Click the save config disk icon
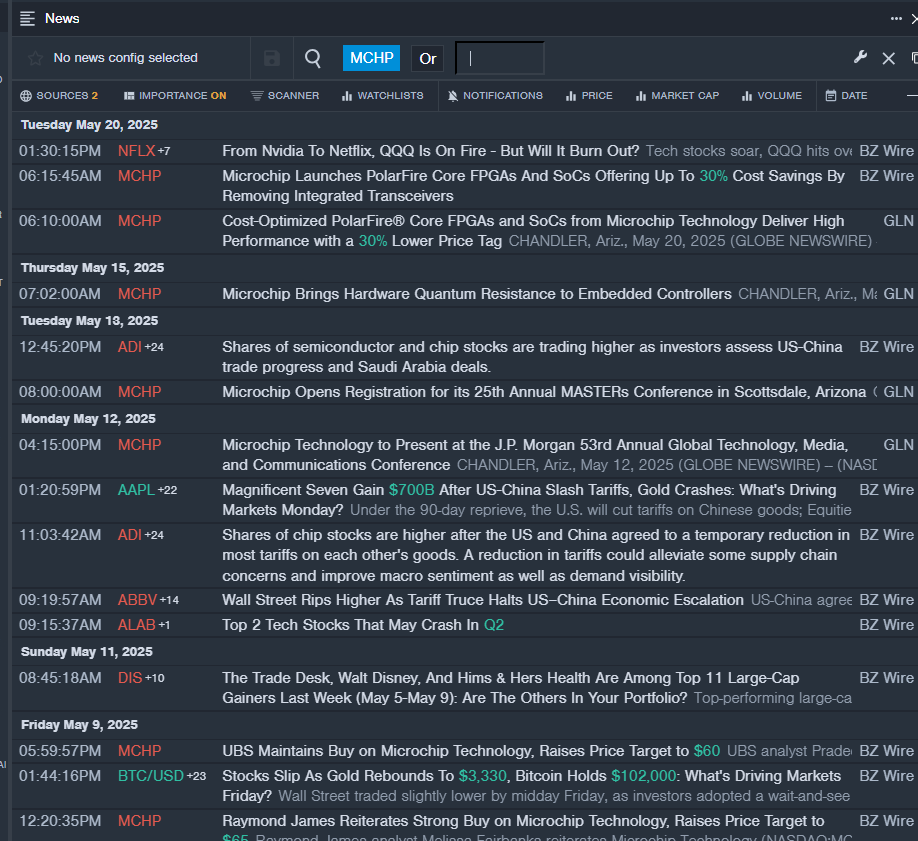918x841 pixels. (x=272, y=58)
